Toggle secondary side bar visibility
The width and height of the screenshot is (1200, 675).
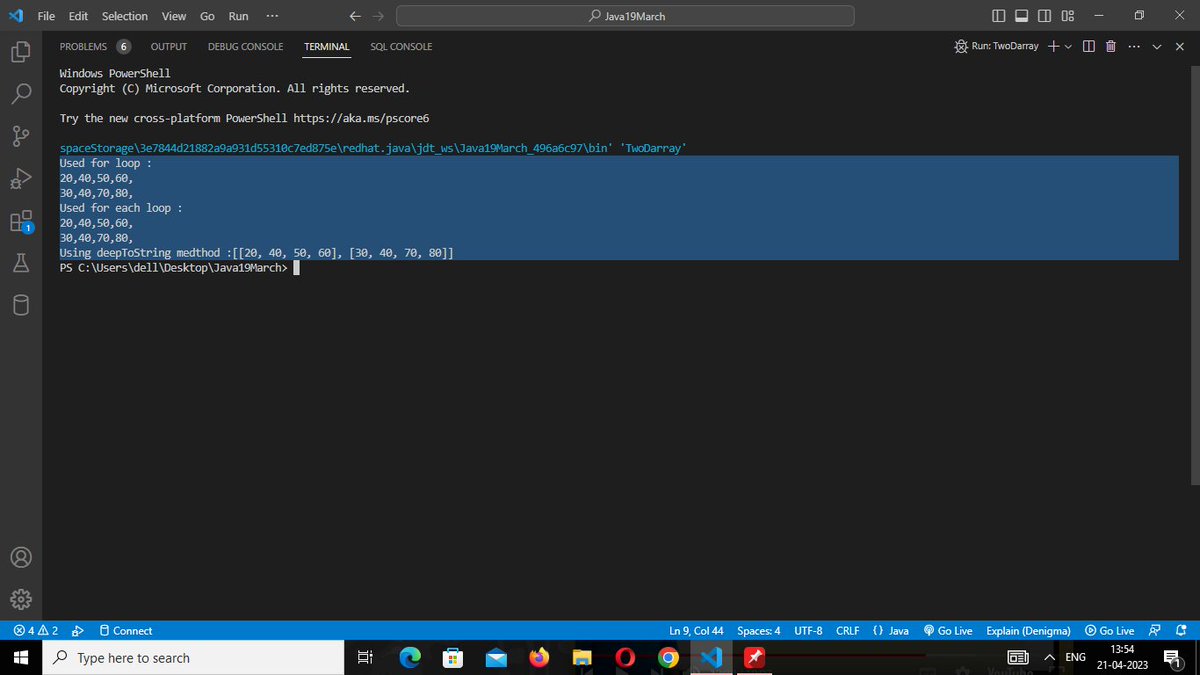[1045, 16]
